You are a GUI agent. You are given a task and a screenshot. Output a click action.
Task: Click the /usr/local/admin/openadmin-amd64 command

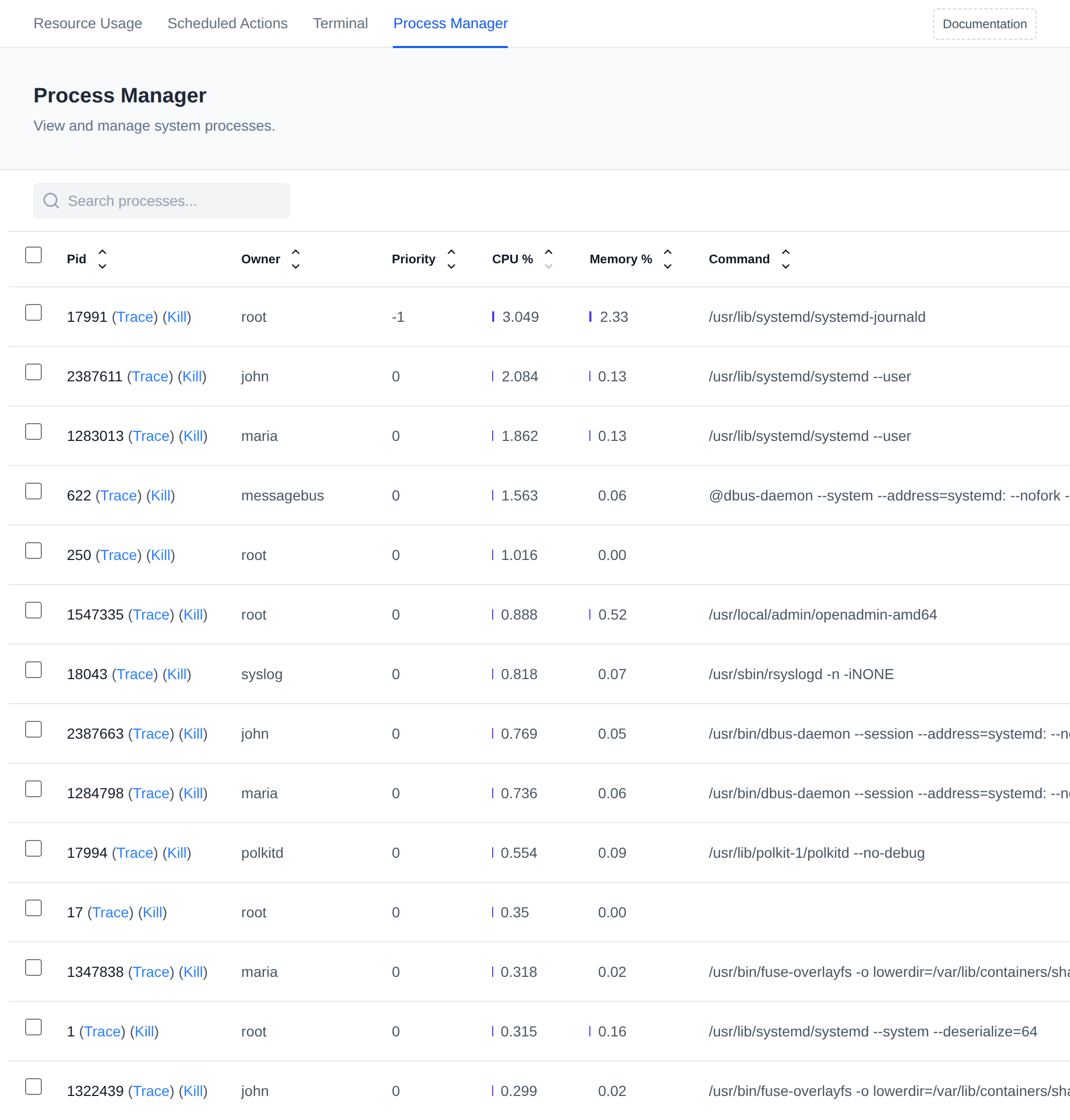822,615
